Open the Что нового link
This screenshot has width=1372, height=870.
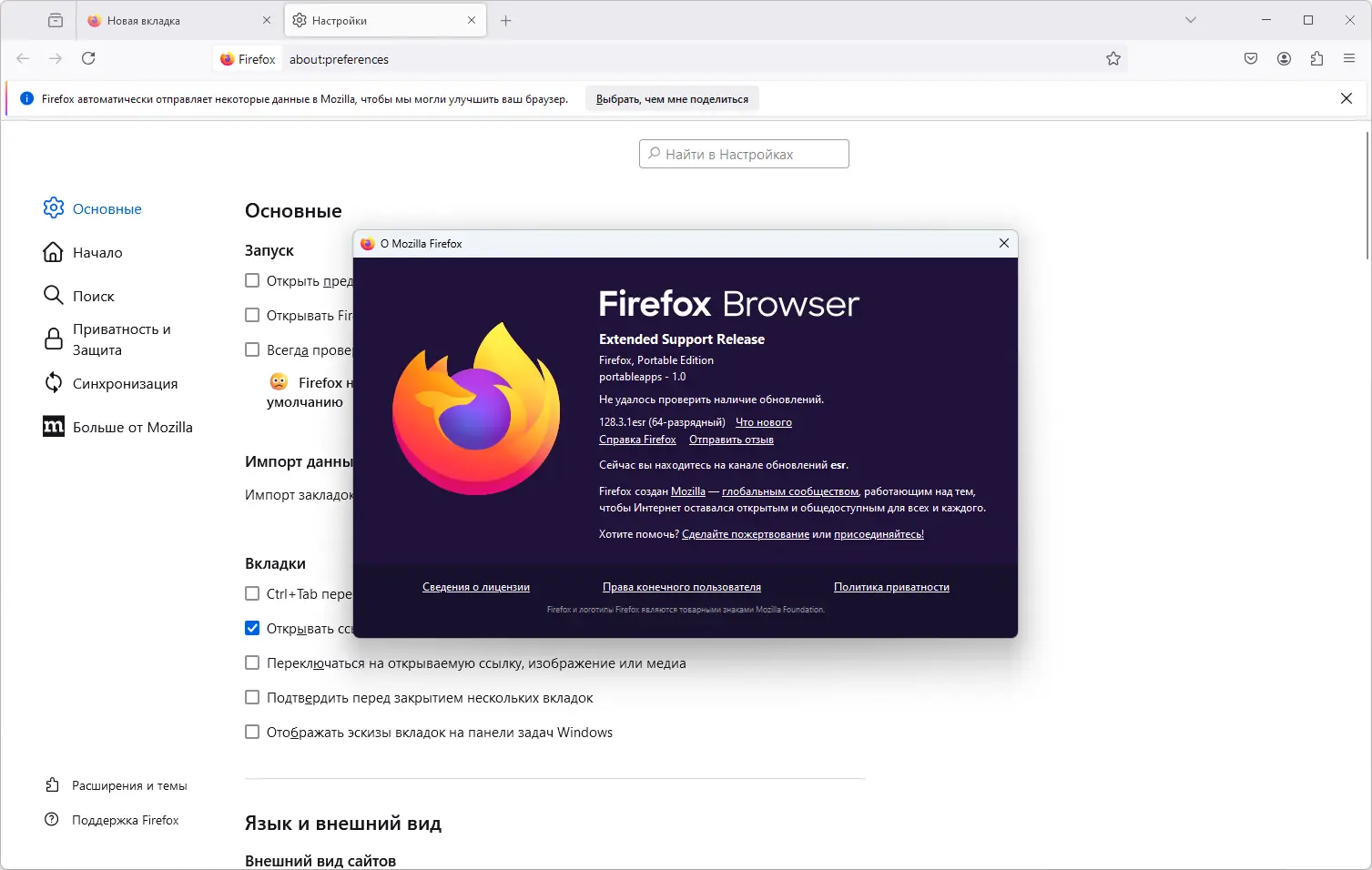(763, 421)
